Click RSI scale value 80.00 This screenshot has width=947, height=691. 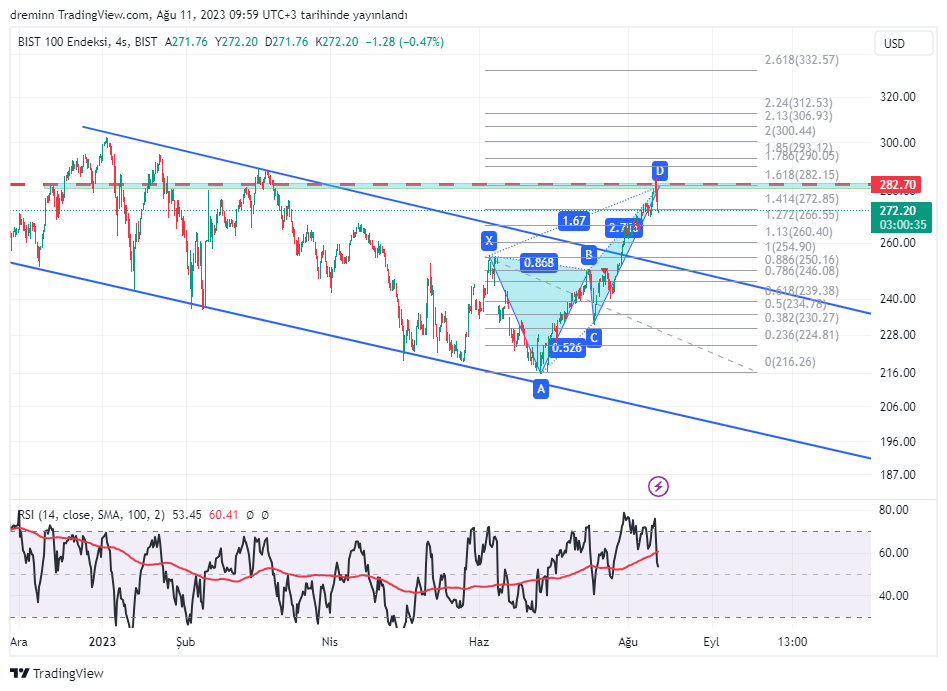click(x=894, y=510)
